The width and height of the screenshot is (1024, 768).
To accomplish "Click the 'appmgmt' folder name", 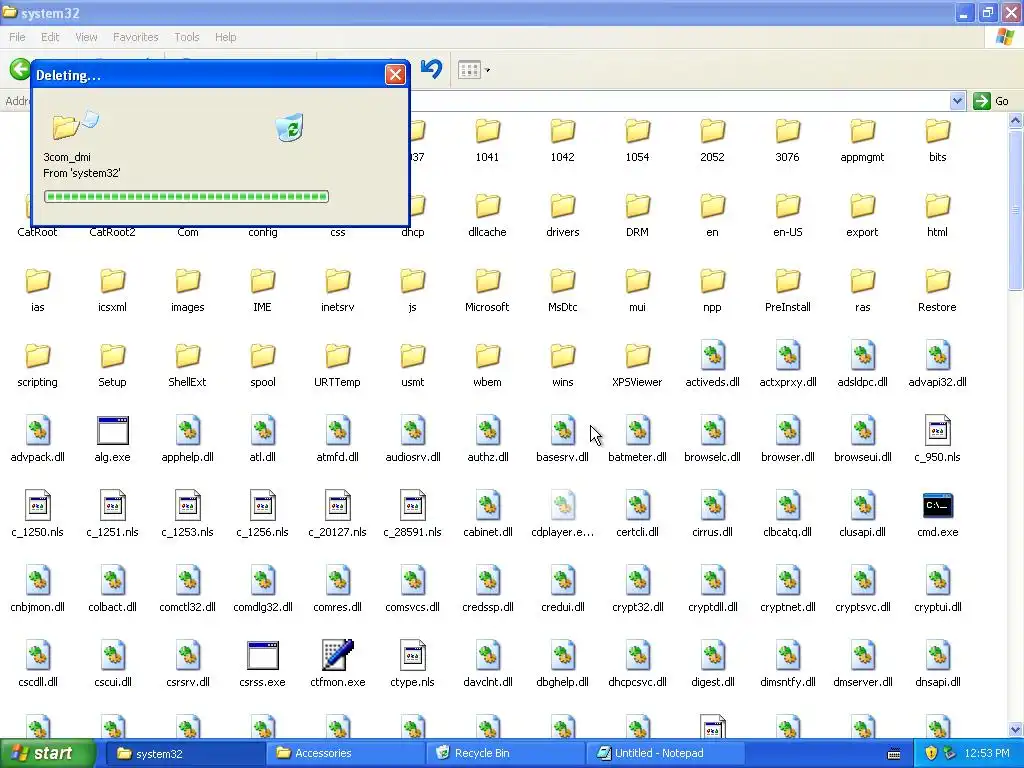I will tap(863, 157).
